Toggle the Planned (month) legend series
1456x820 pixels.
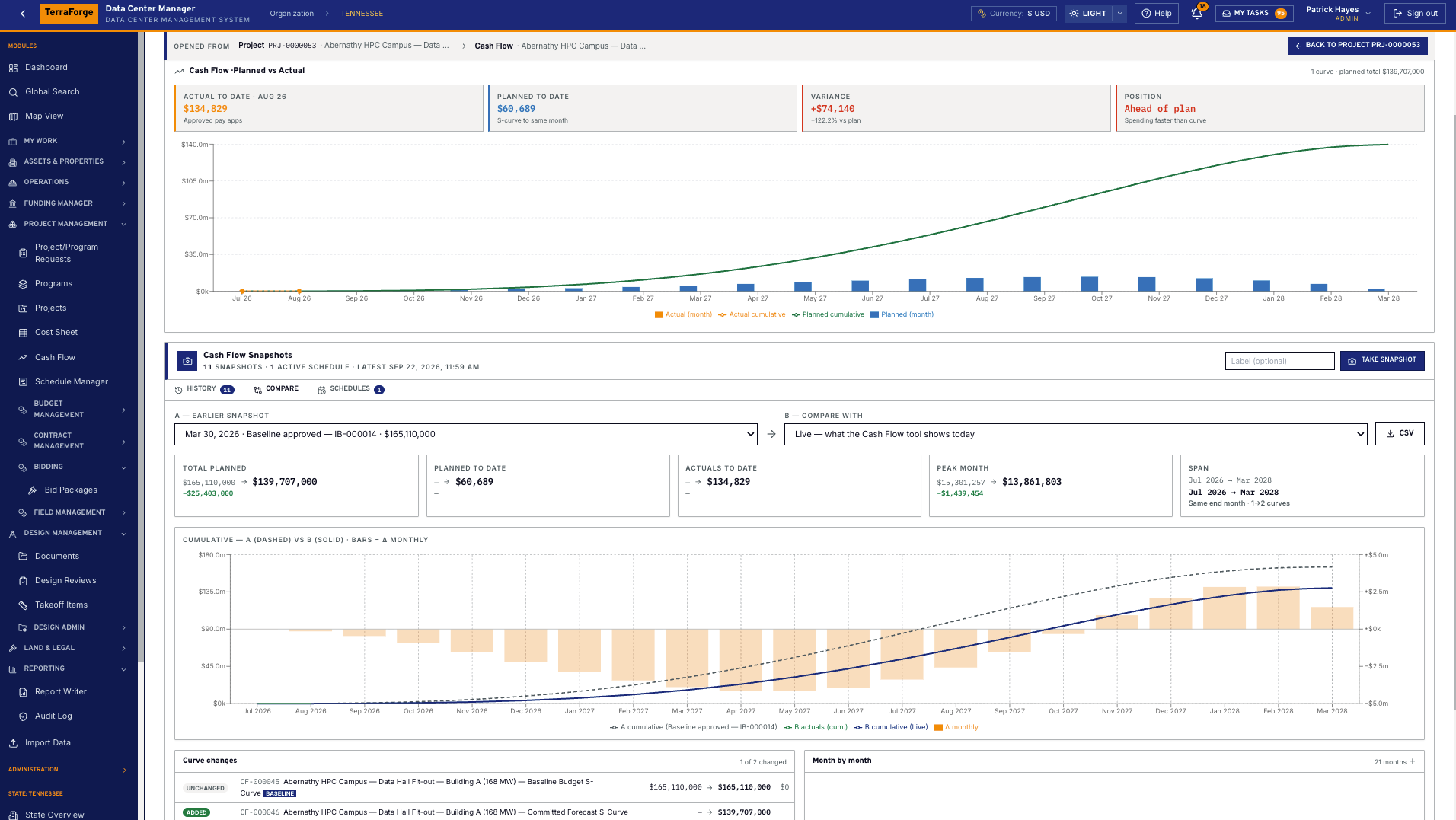pos(902,314)
